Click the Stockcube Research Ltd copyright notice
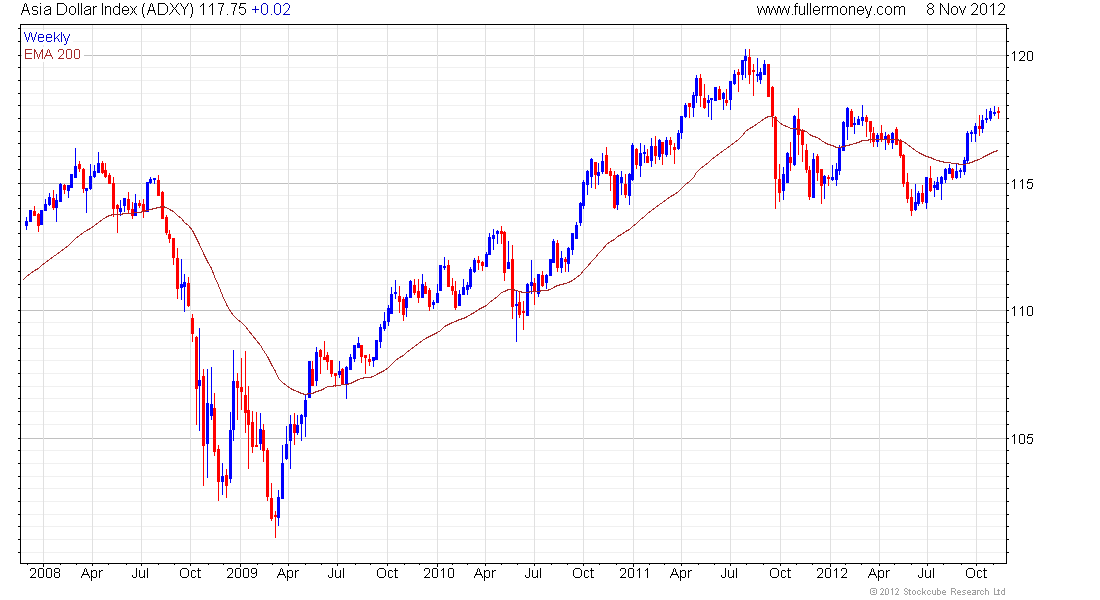 click(x=937, y=592)
